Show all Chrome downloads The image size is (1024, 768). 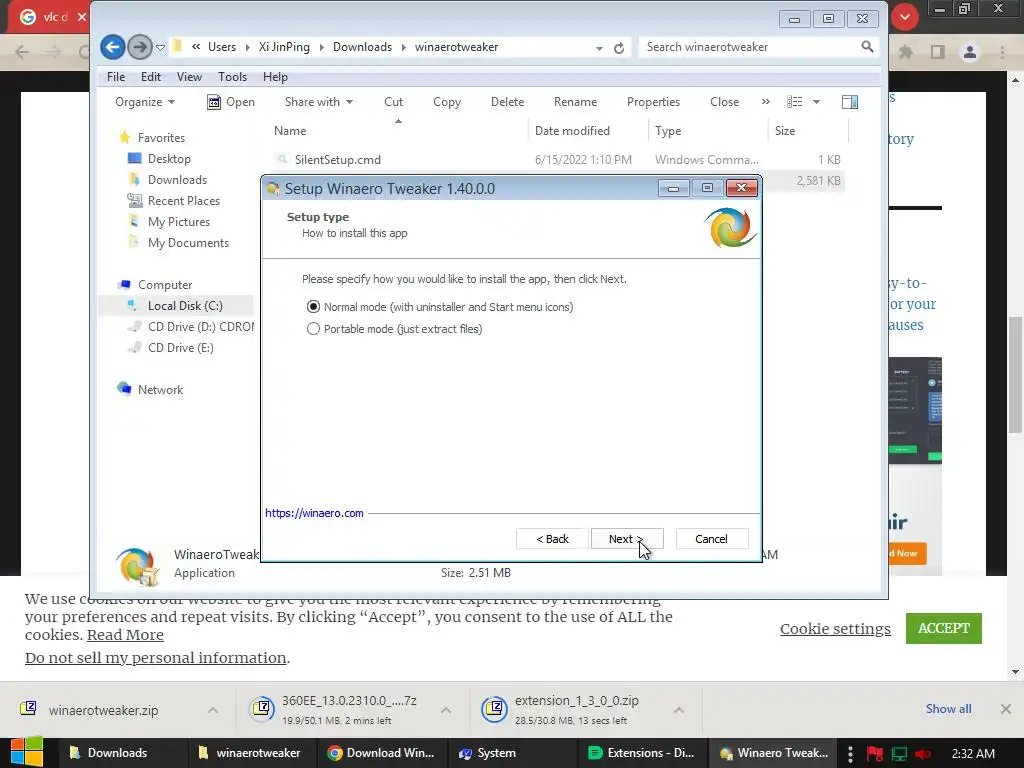pyautogui.click(x=948, y=709)
